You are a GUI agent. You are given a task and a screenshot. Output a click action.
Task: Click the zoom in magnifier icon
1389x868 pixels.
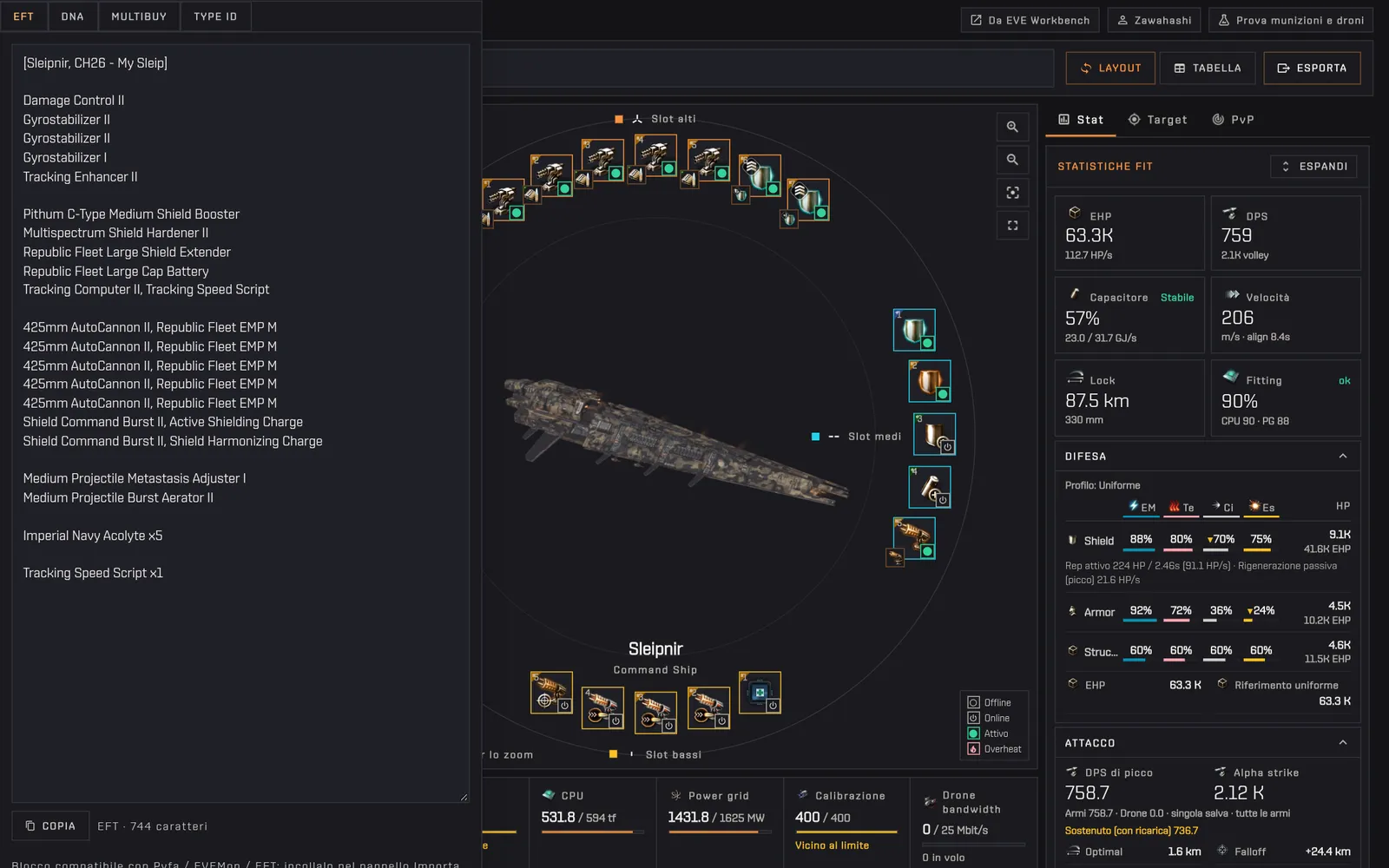pos(1012,127)
